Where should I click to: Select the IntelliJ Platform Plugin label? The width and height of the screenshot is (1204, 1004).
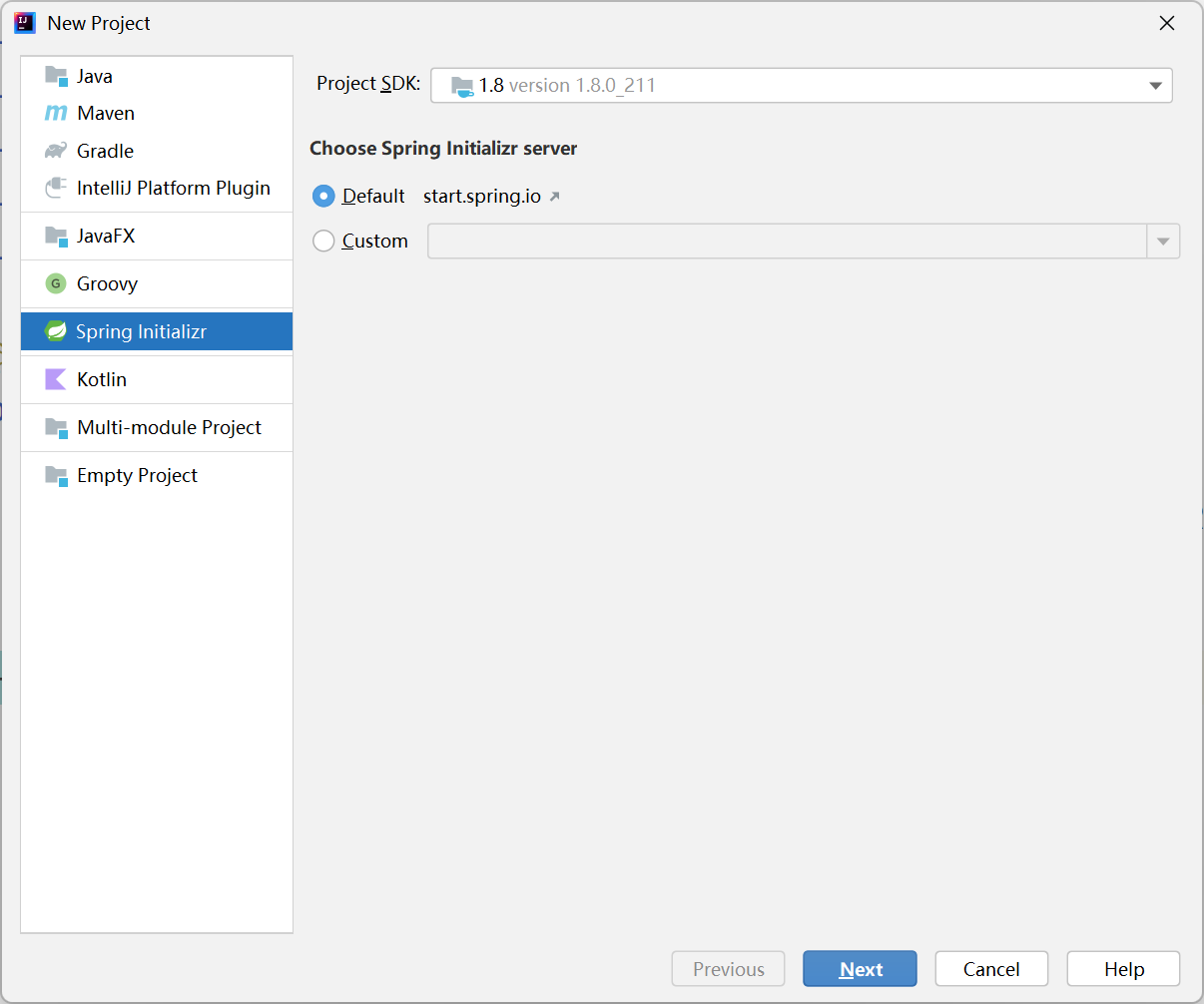pyautogui.click(x=174, y=188)
